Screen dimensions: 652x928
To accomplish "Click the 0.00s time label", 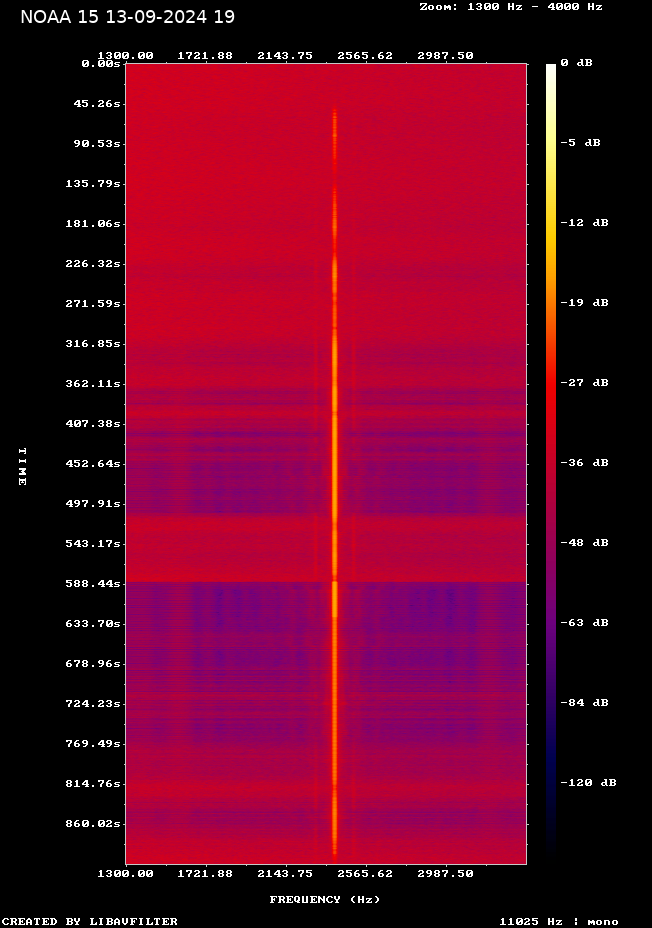I will (x=102, y=63).
